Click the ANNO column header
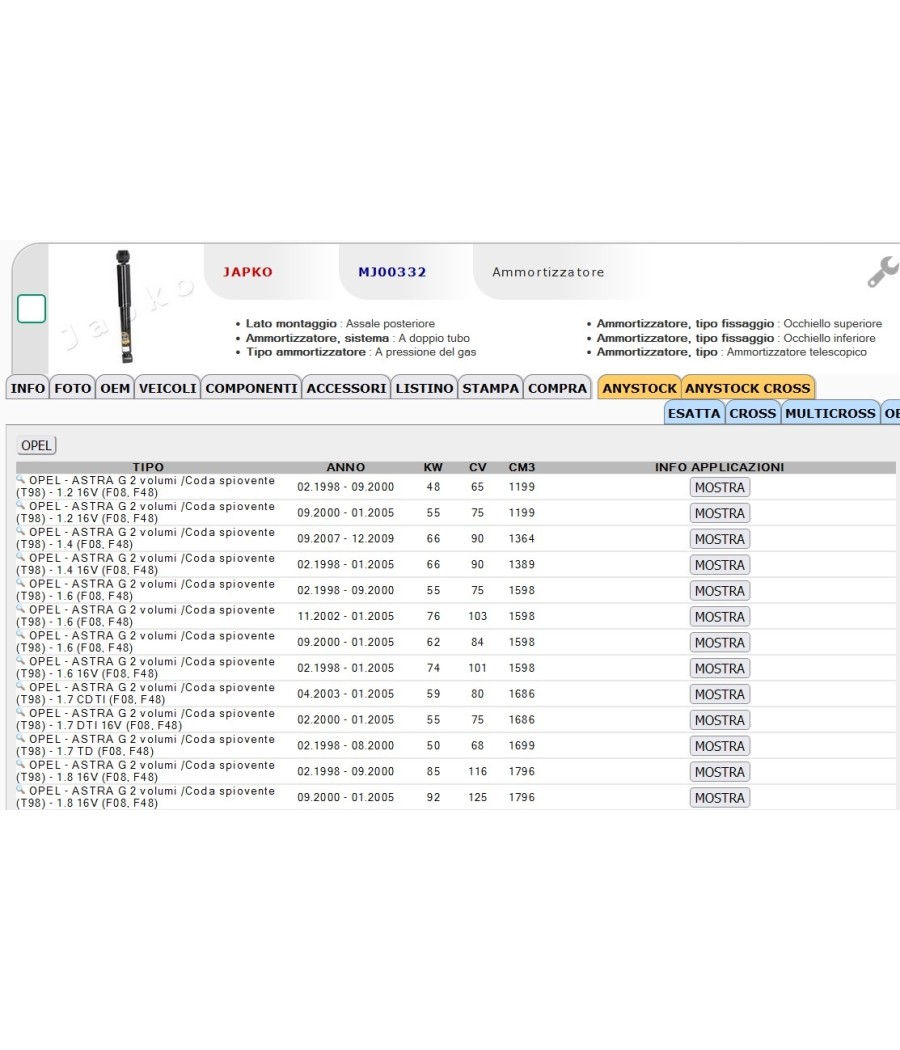900x1050 pixels. [x=346, y=467]
